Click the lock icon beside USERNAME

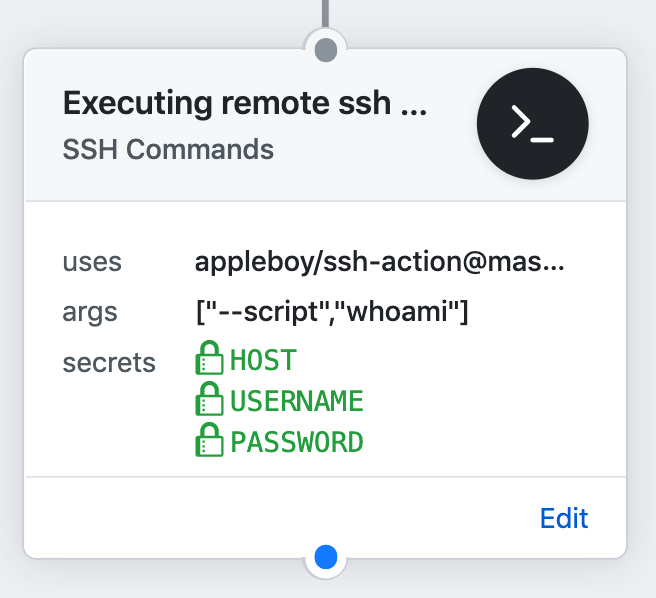(209, 401)
